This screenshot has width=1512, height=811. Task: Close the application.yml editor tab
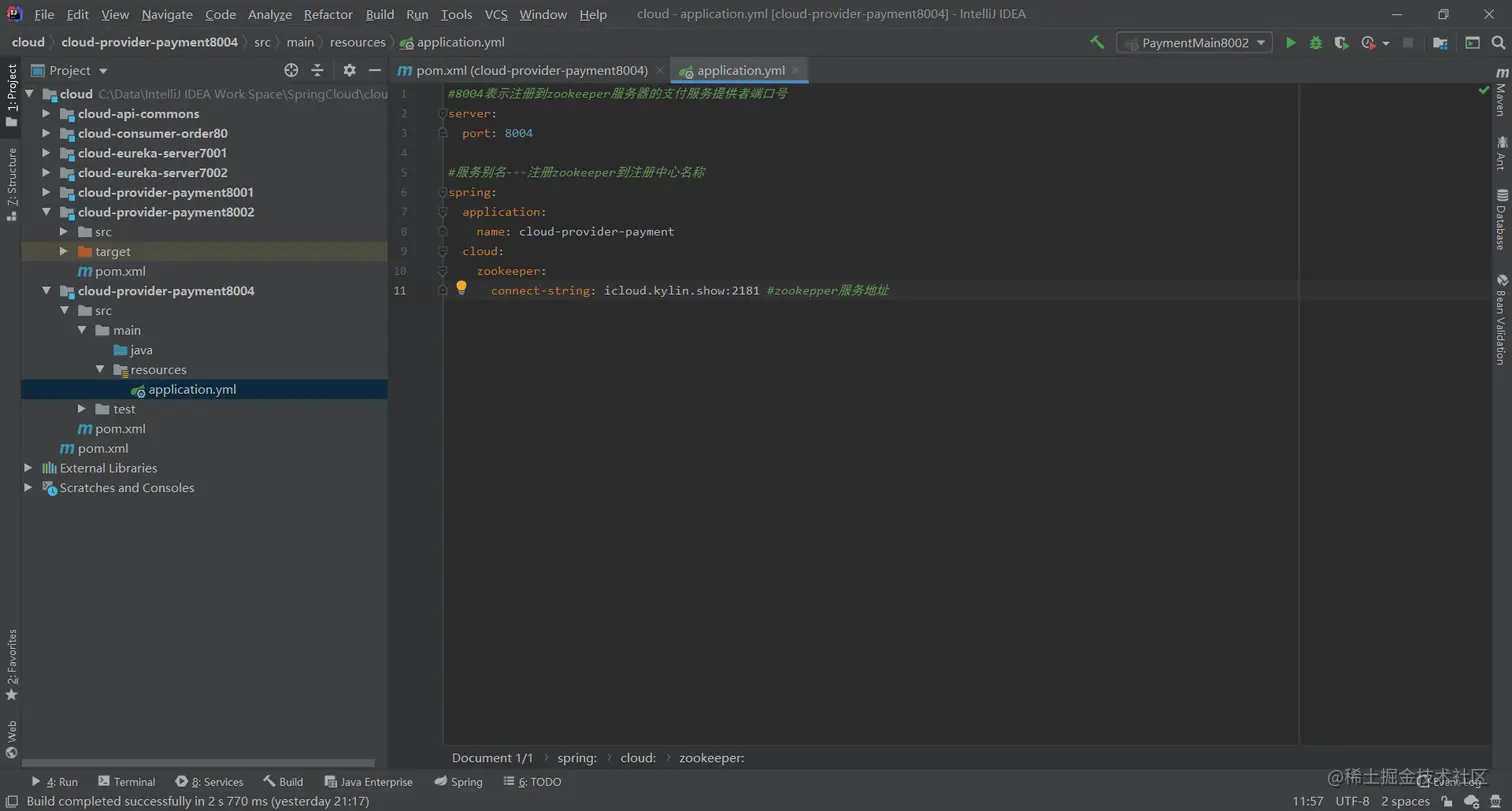coord(796,70)
